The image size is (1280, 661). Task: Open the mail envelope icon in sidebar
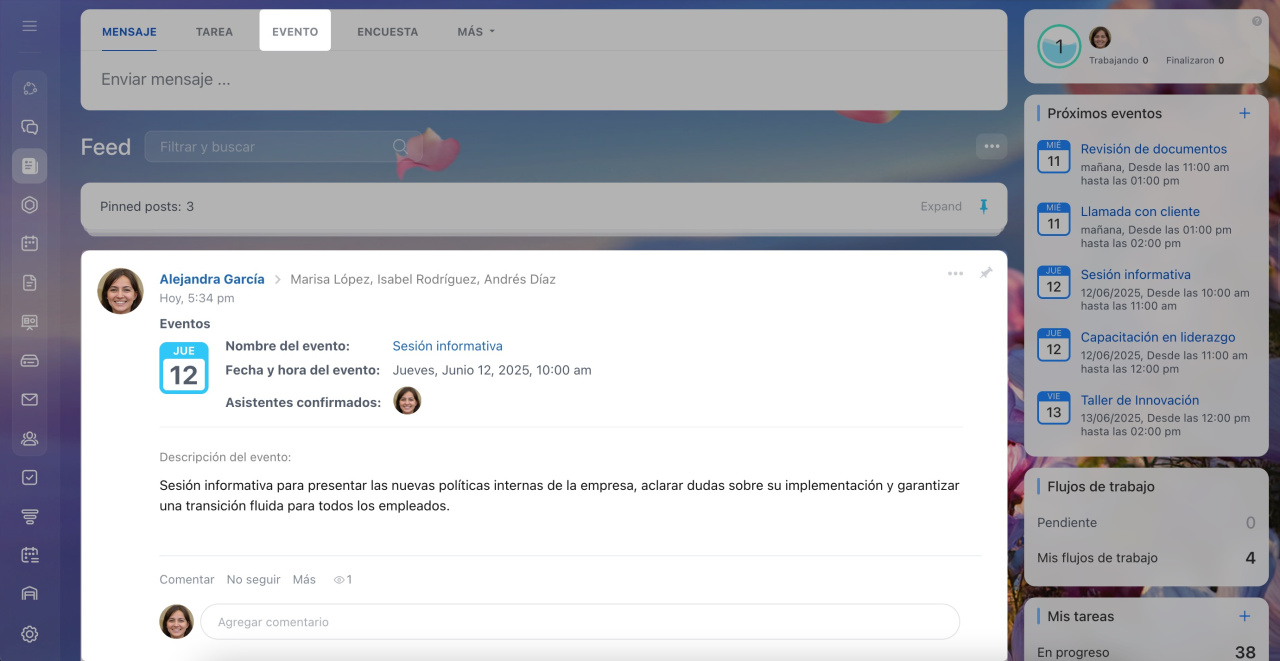29,400
